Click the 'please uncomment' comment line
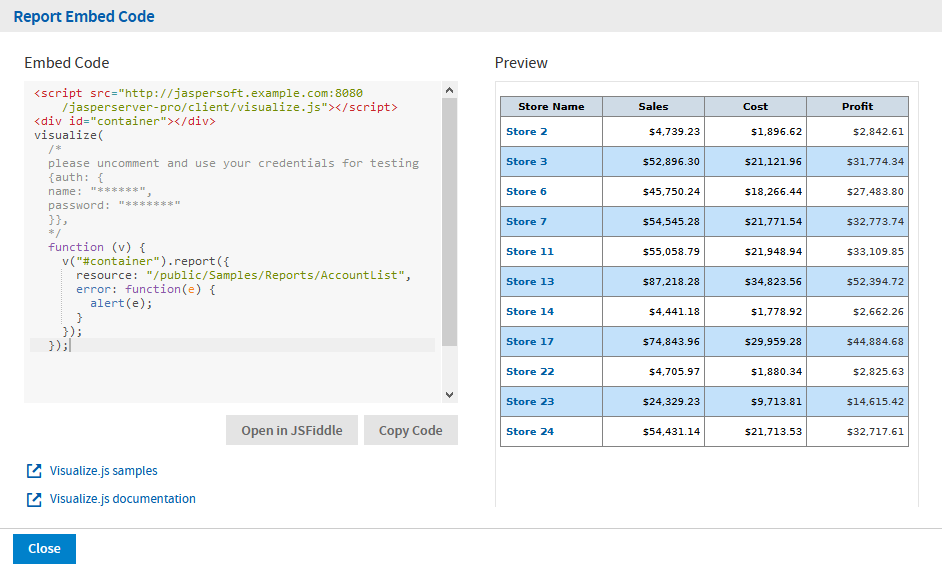This screenshot has height=570, width=942. pos(233,163)
